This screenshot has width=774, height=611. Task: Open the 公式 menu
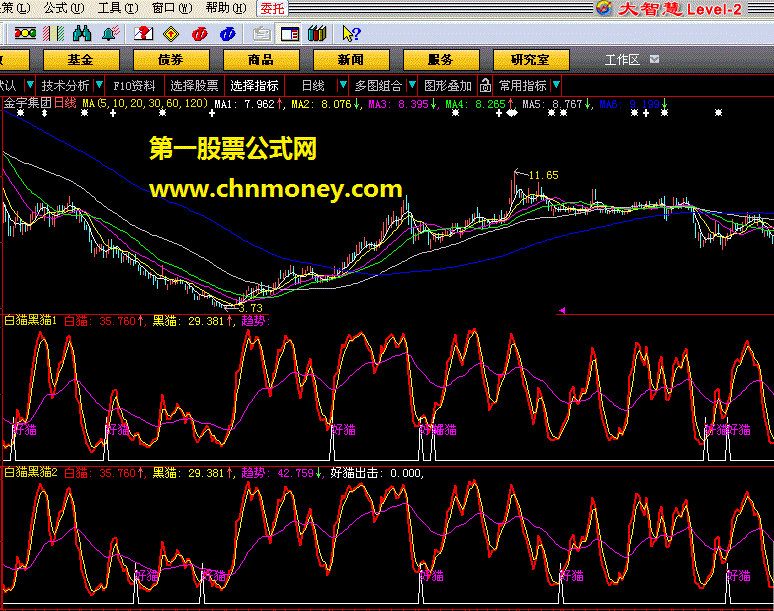64,8
